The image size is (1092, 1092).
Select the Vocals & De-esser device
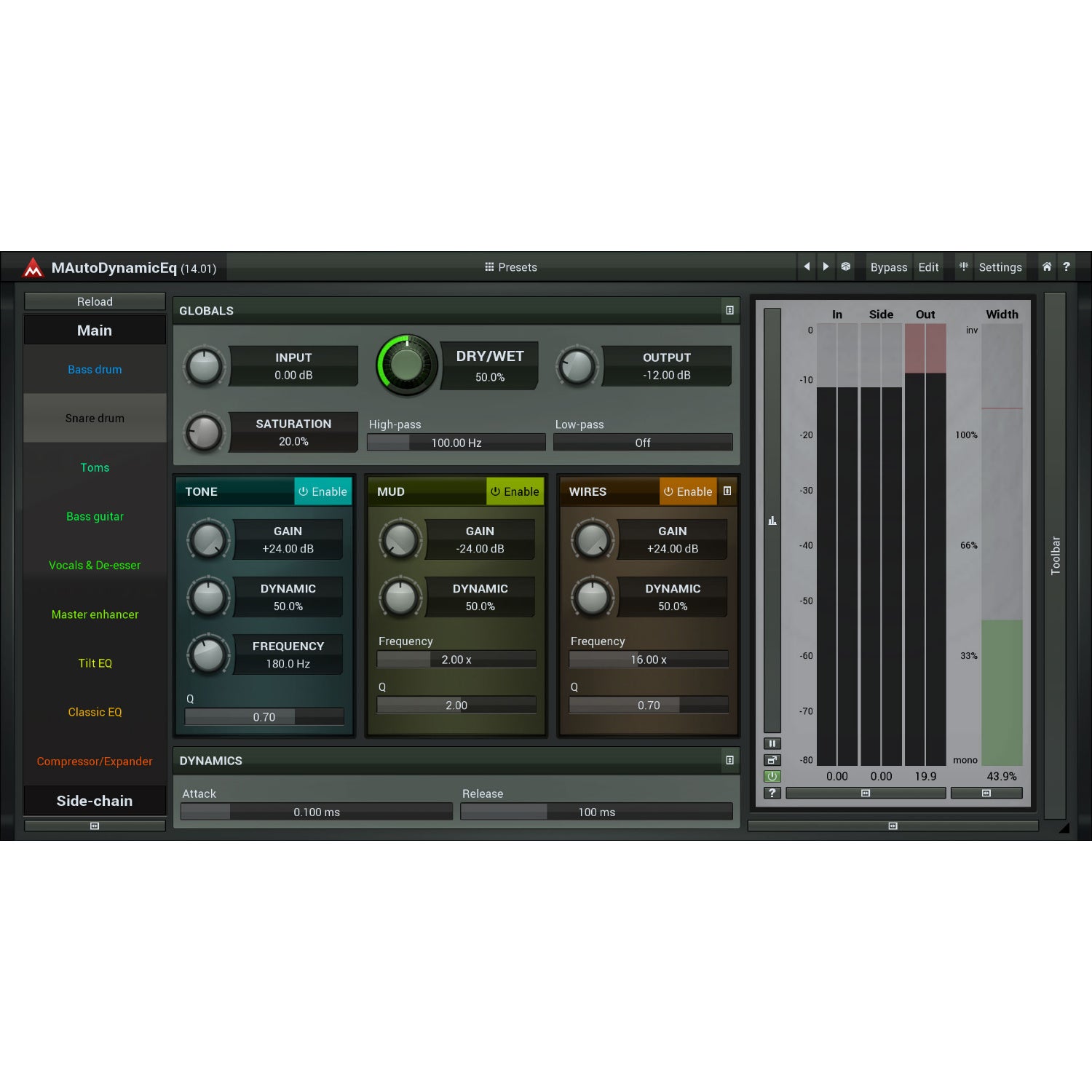pyautogui.click(x=95, y=565)
